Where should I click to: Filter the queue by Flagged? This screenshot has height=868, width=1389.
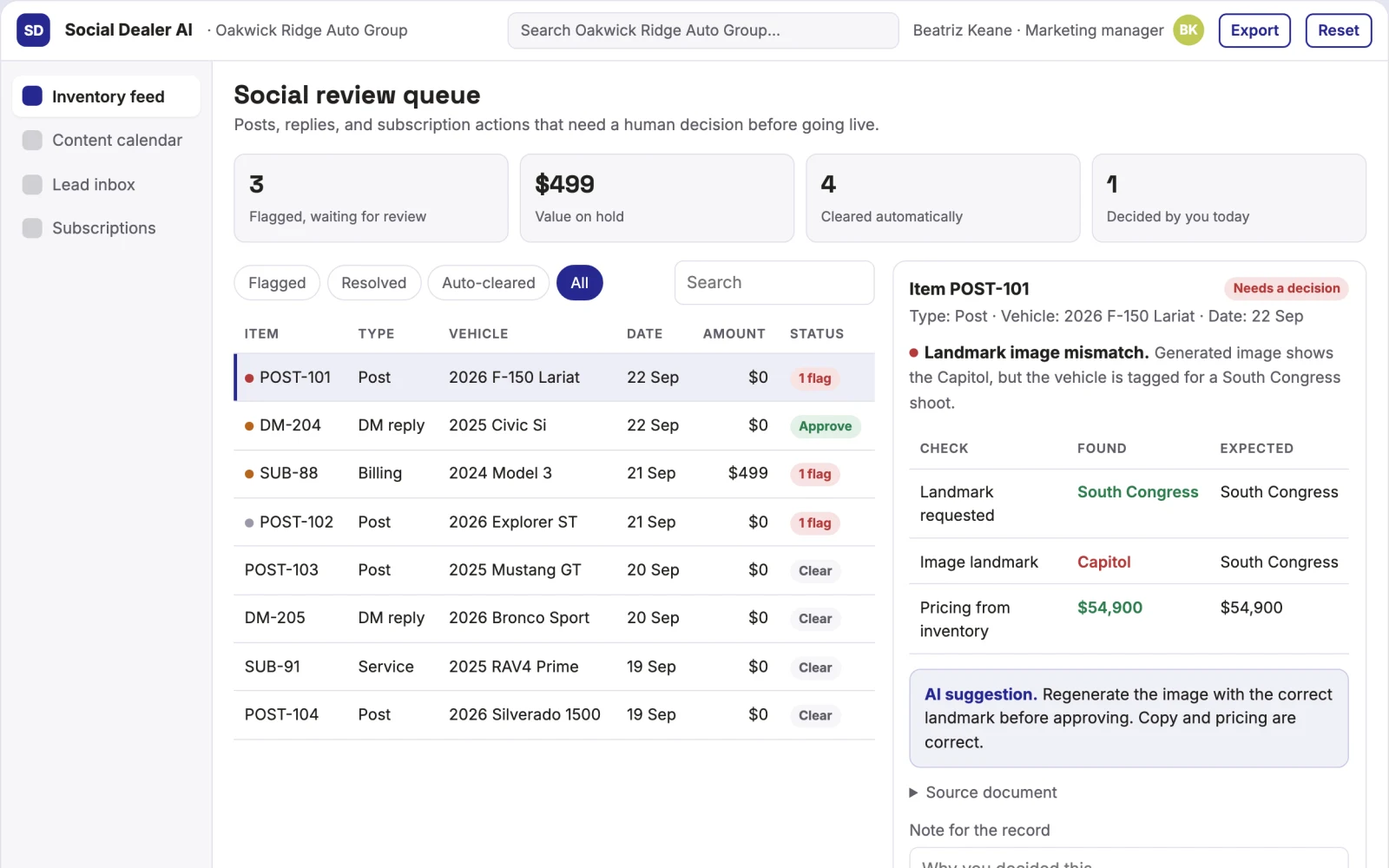277,283
